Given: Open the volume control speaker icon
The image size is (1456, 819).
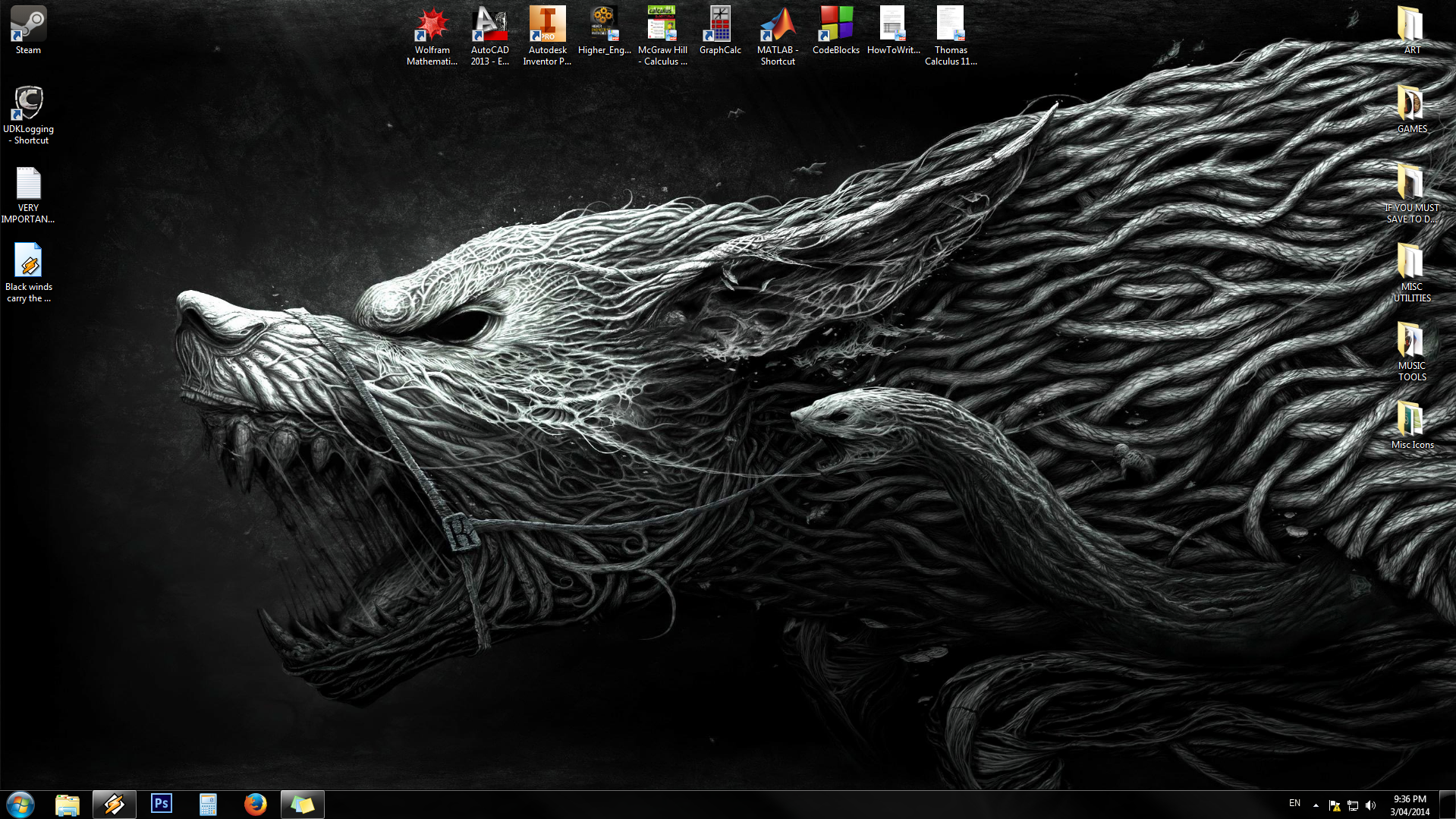Looking at the screenshot, I should (1370, 805).
